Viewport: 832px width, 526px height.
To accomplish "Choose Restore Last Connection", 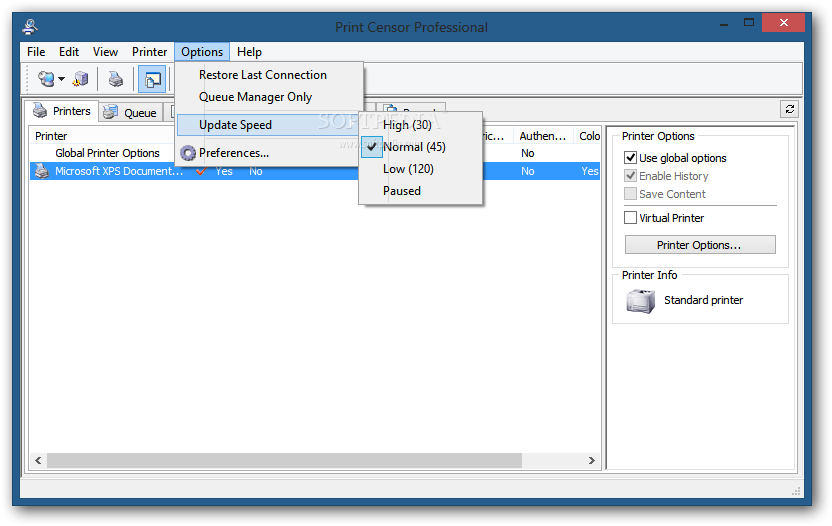I will 263,75.
